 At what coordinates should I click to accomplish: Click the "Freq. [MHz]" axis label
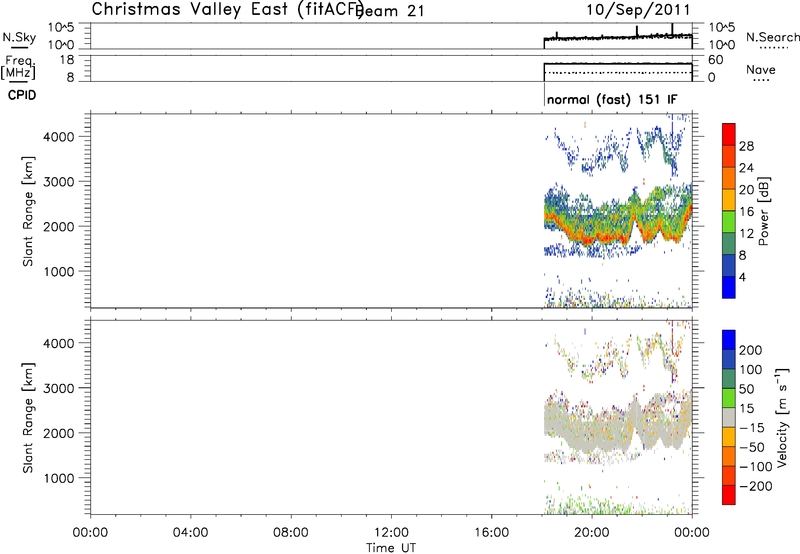click(18, 68)
